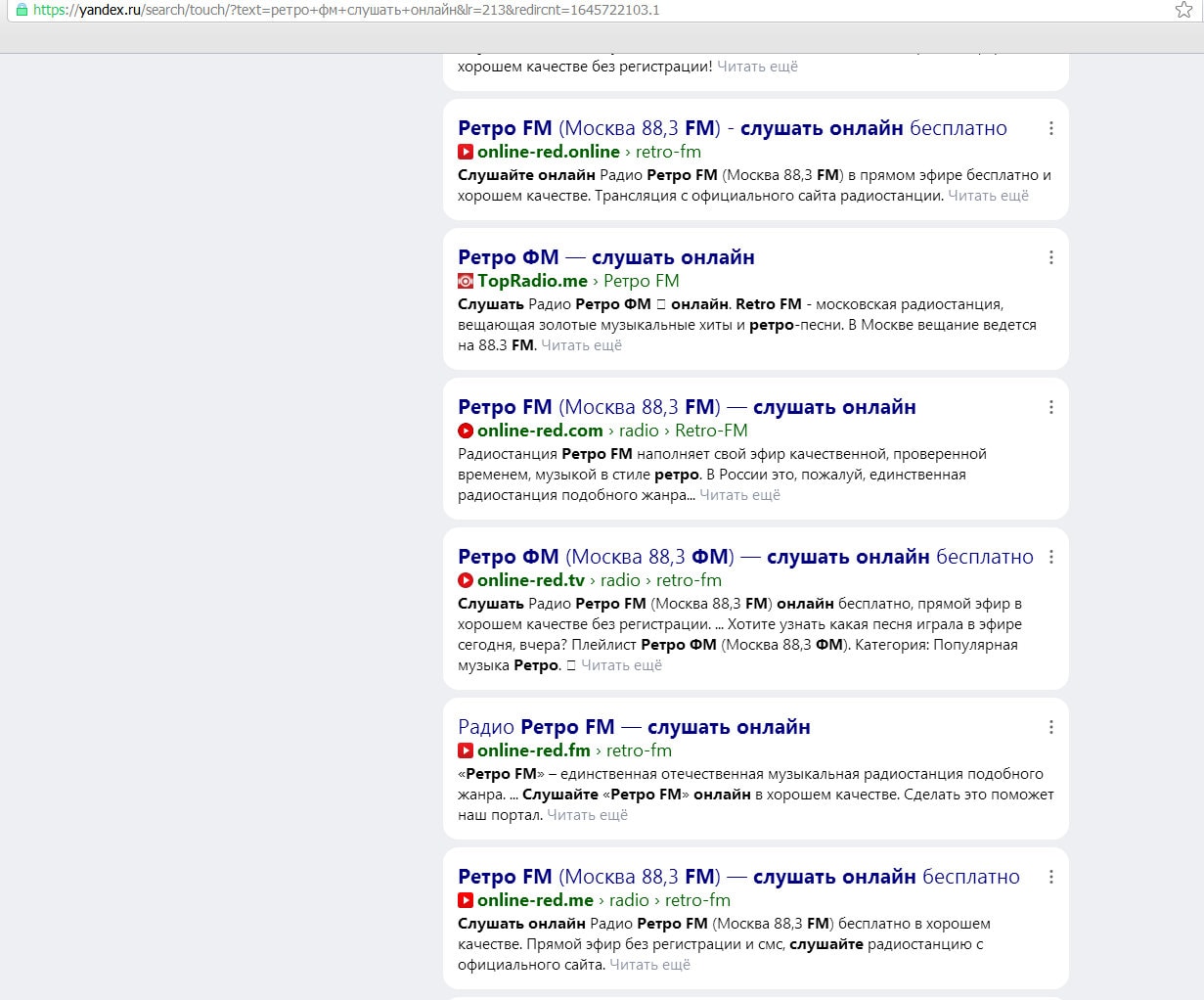Open more options for online-red.tv result

1051,557
